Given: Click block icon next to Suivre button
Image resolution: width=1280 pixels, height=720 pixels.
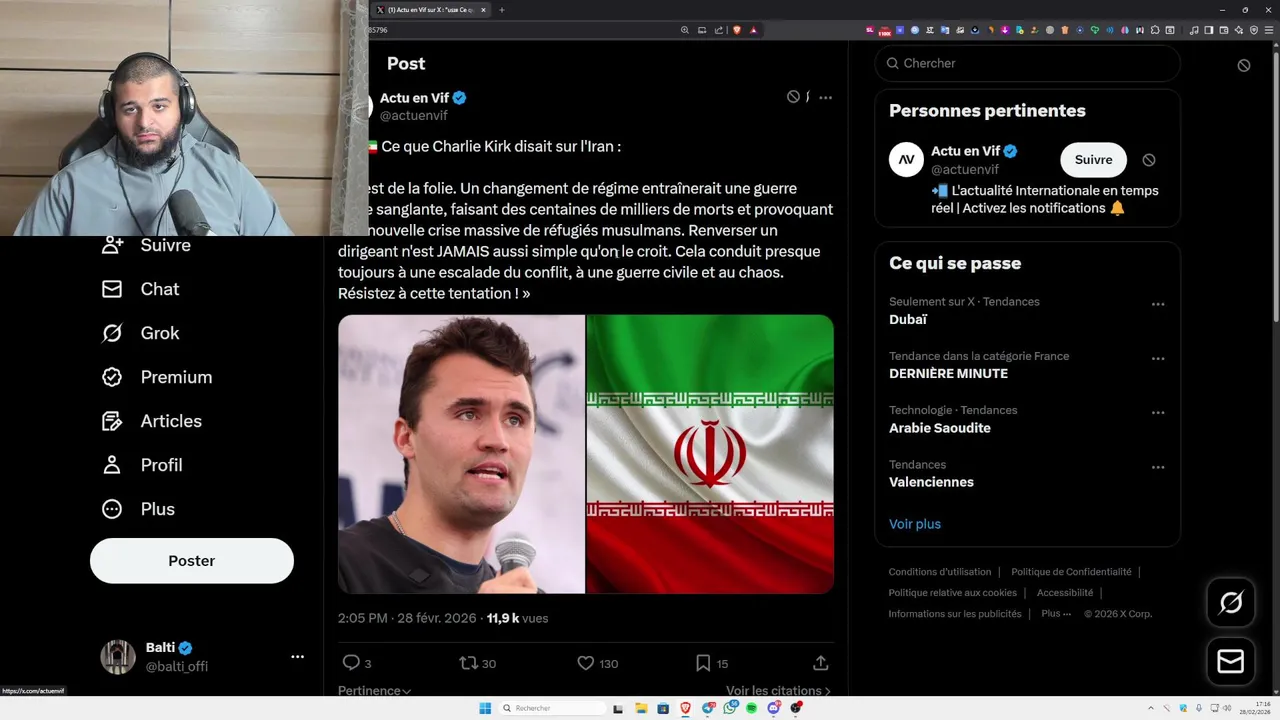Looking at the screenshot, I should (x=1149, y=160).
